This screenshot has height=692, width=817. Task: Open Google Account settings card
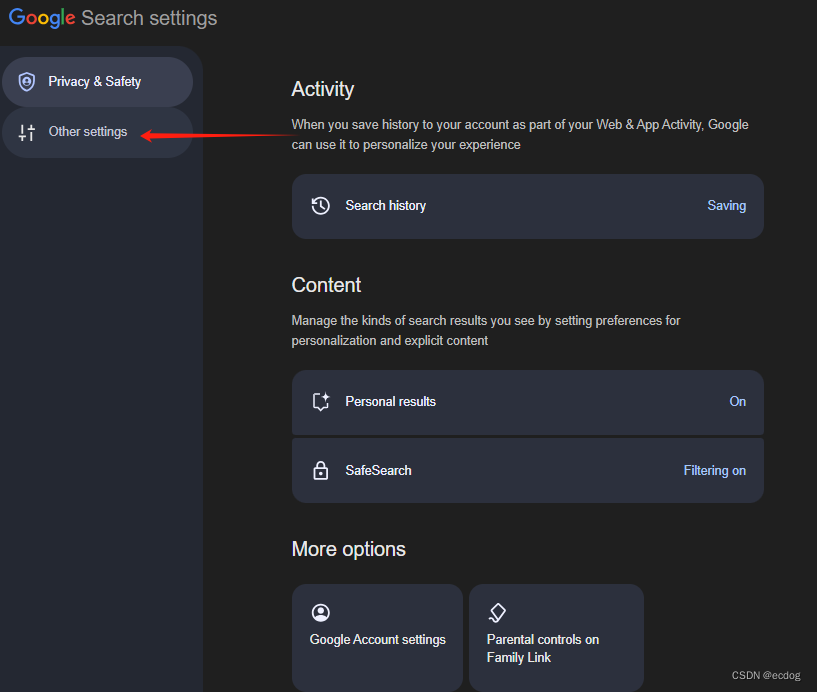[377, 638]
